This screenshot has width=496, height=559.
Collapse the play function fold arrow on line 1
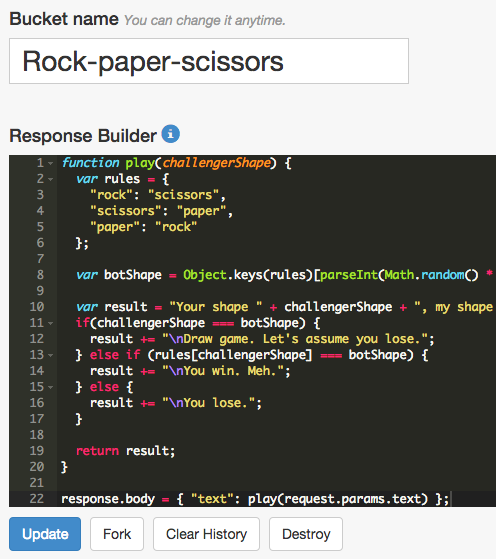[50, 163]
